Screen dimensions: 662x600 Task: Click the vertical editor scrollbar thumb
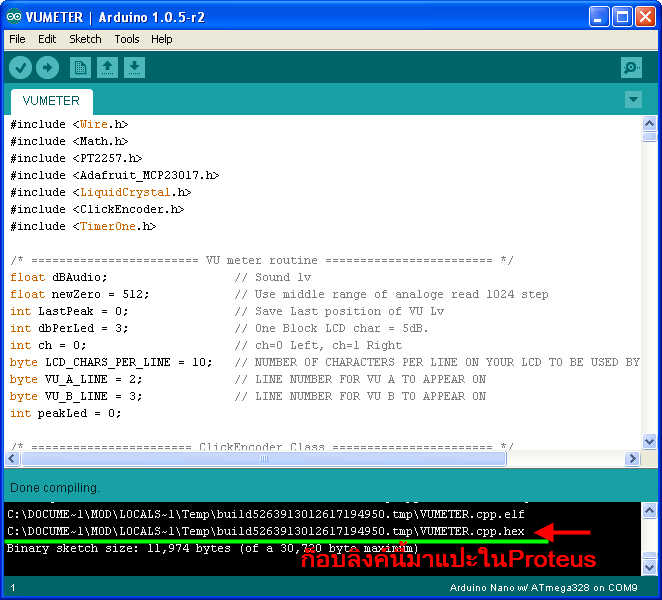(649, 137)
